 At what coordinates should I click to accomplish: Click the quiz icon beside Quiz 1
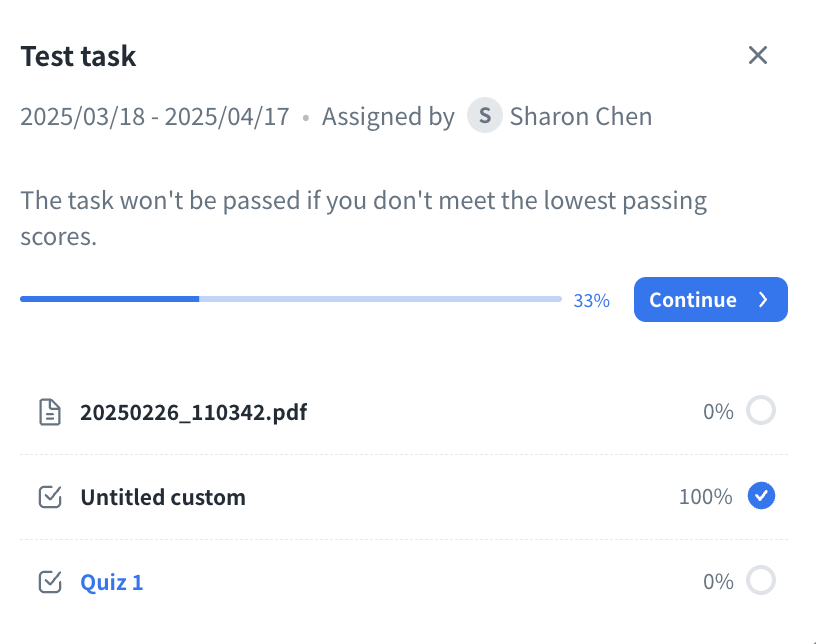click(x=49, y=582)
